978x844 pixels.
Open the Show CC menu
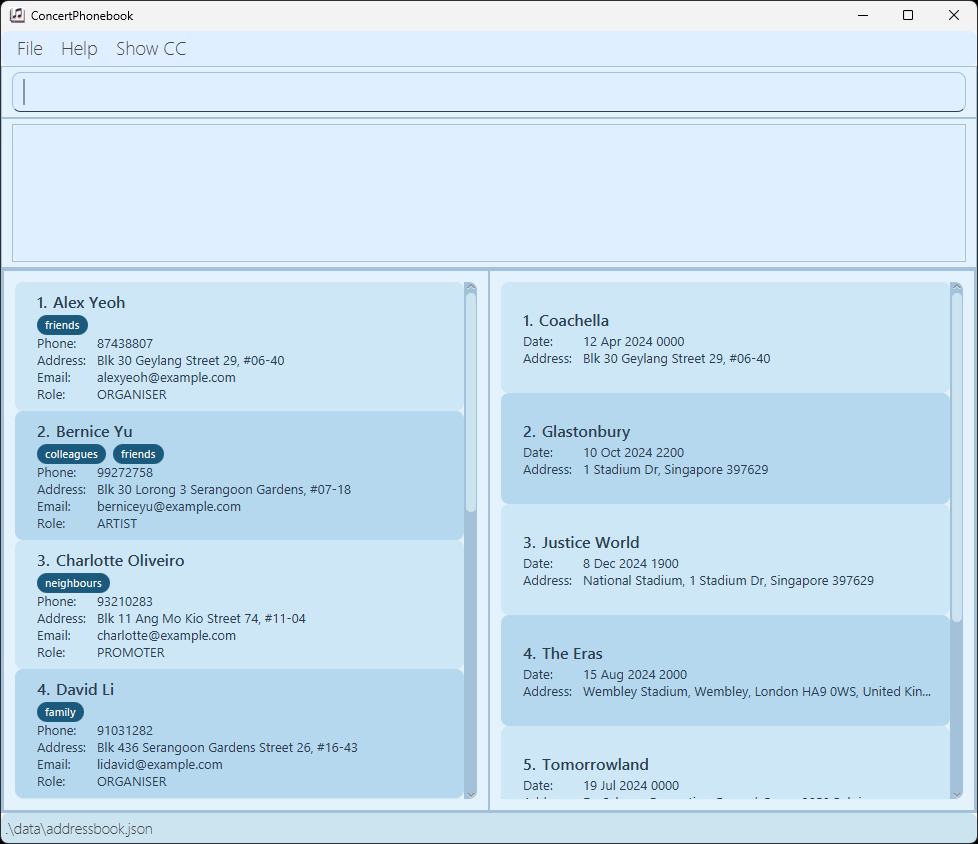(x=151, y=49)
